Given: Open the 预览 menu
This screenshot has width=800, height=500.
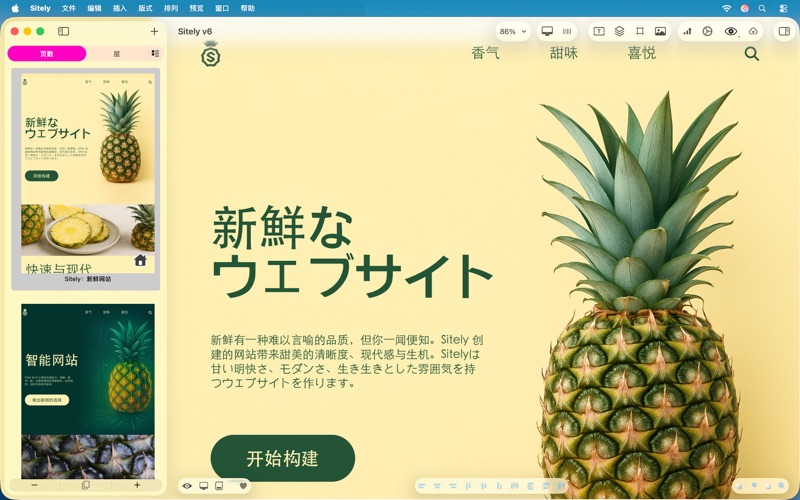Looking at the screenshot, I should (196, 8).
